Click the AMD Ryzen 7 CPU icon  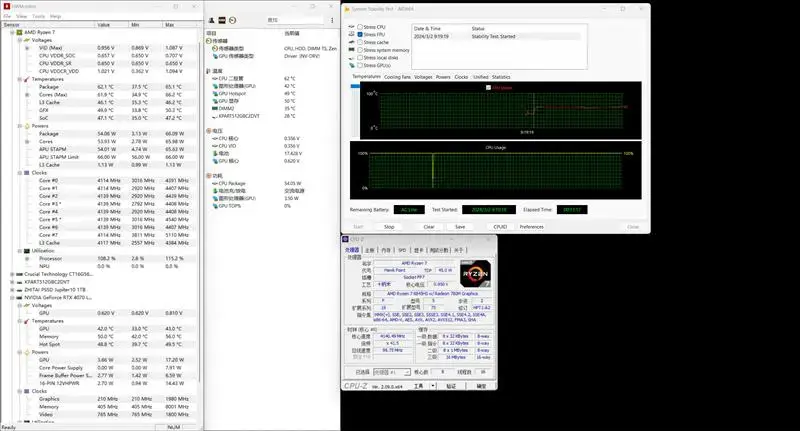coord(19,32)
